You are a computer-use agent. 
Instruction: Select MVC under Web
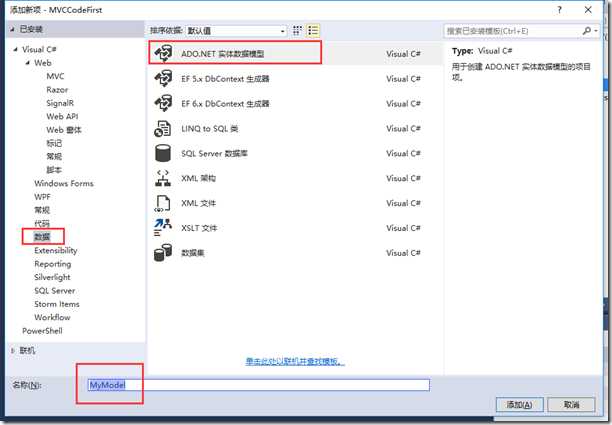(55, 76)
